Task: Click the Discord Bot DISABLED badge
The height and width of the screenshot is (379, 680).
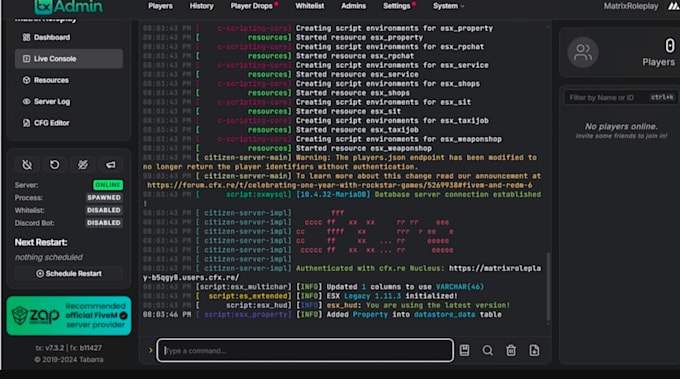Action: 104,223
